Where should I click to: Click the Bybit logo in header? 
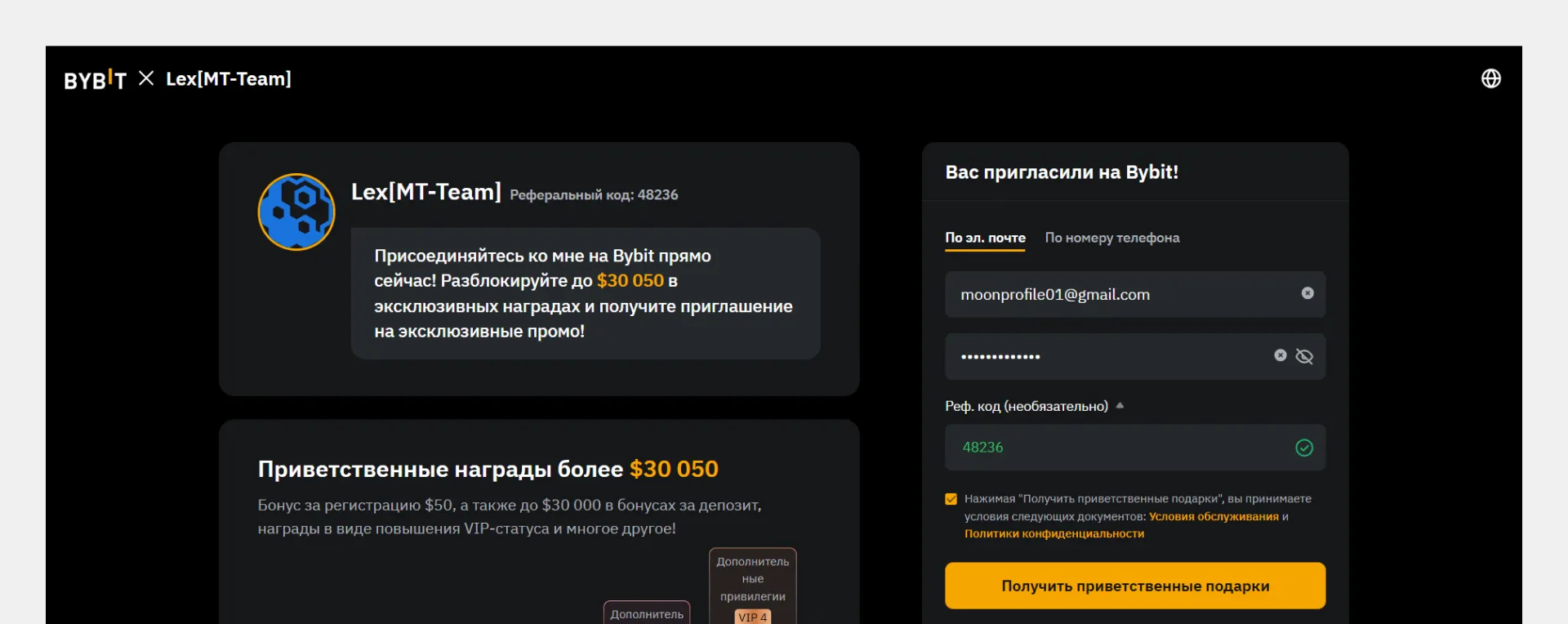tap(95, 79)
